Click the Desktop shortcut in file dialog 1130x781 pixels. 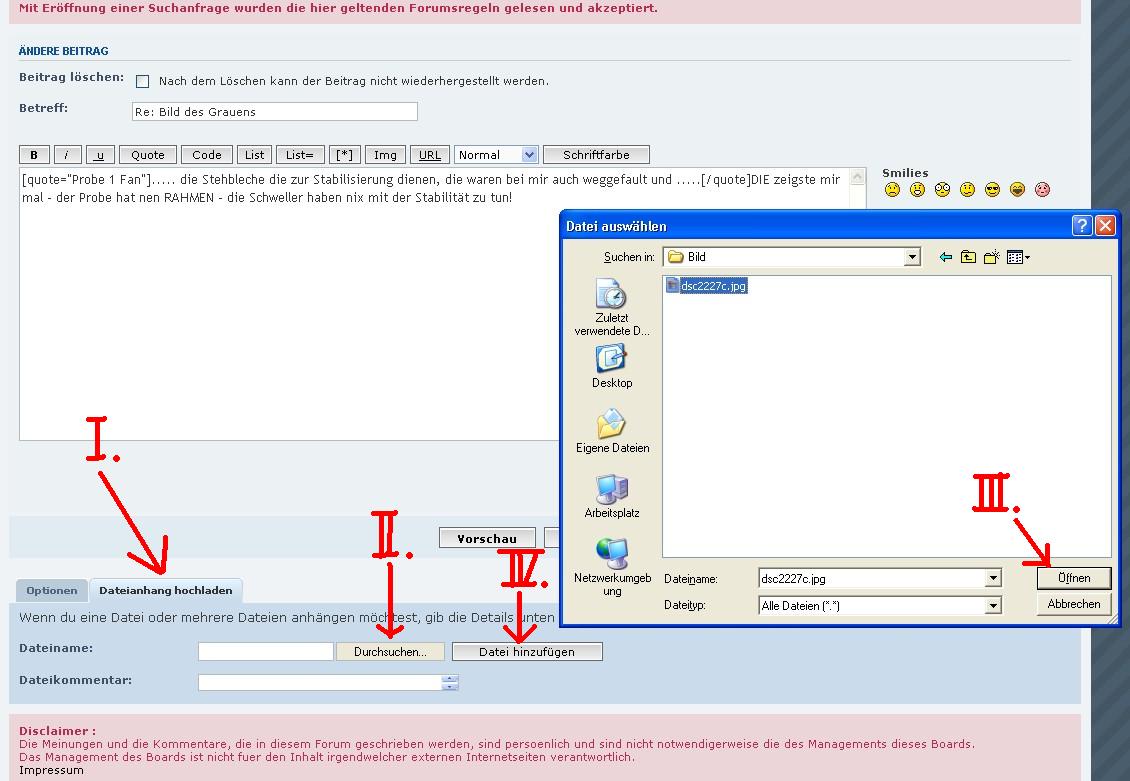click(611, 365)
